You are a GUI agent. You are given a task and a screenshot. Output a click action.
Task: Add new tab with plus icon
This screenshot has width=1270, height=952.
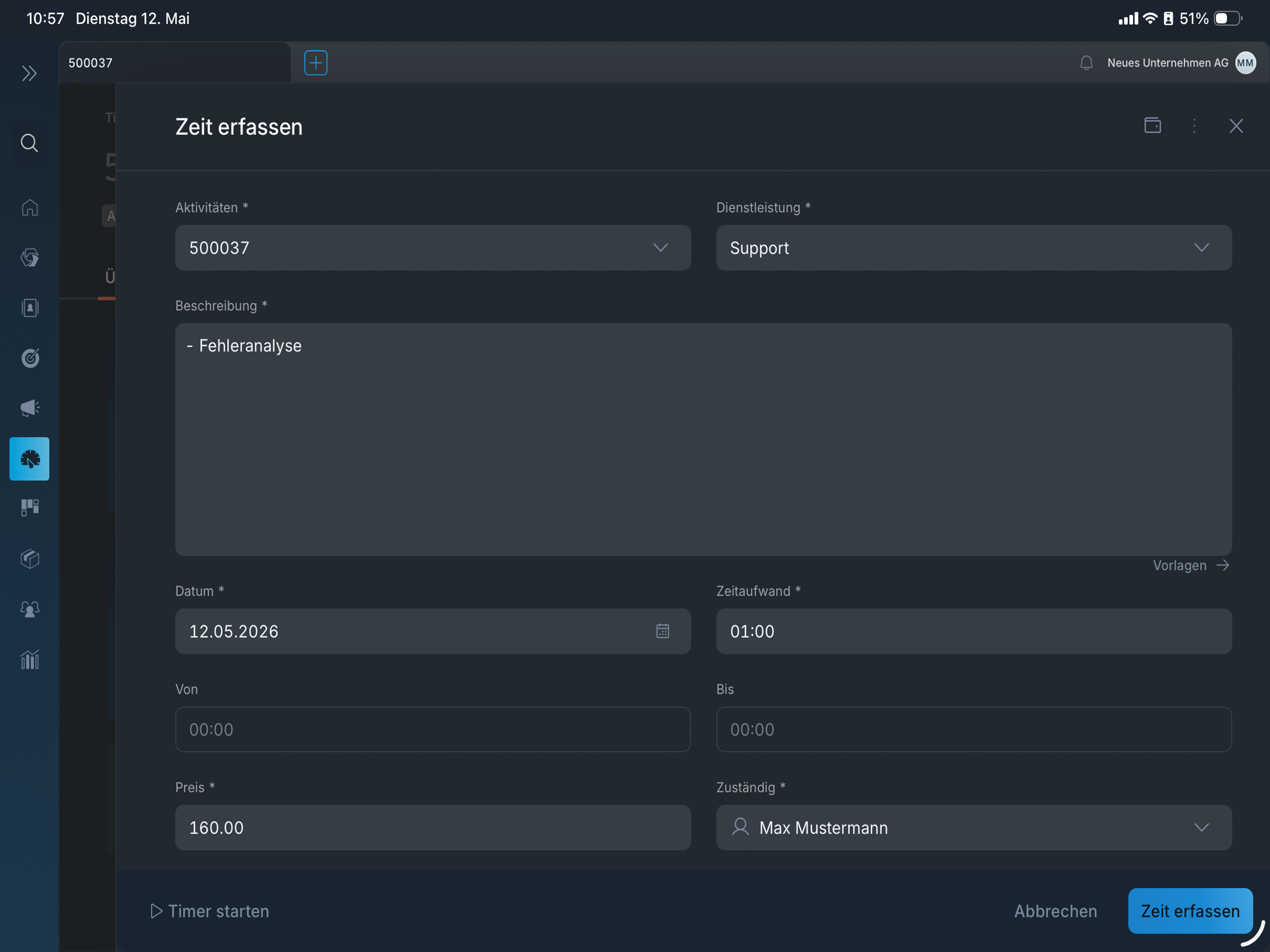[316, 63]
